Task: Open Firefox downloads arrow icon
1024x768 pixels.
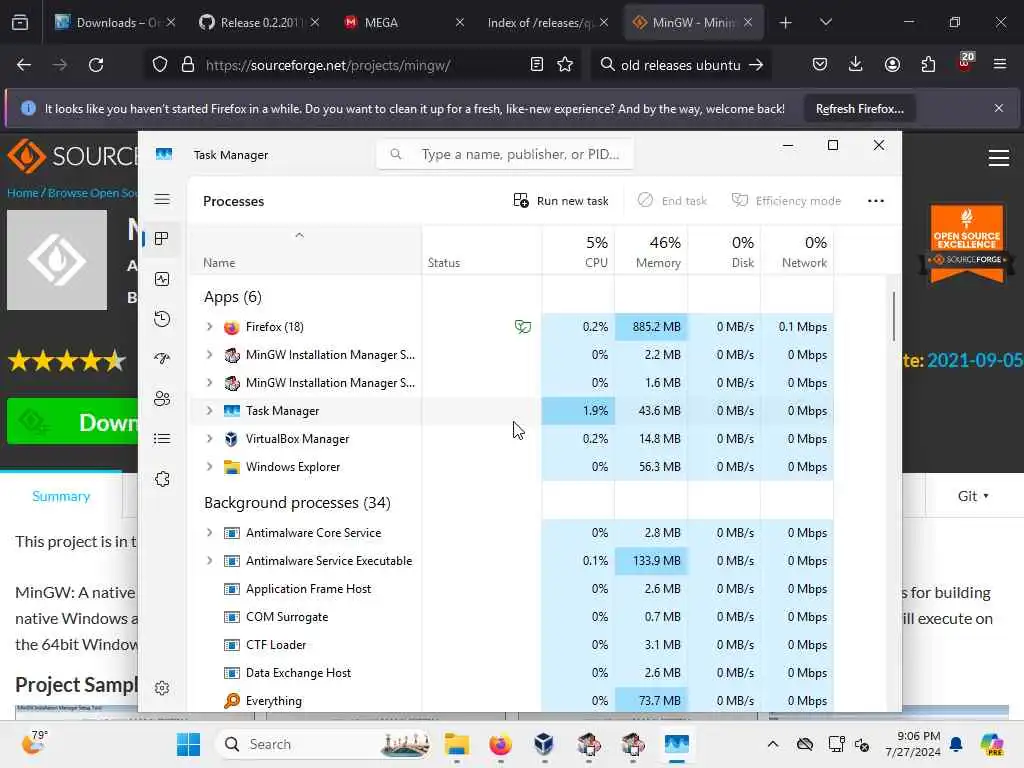Action: pos(856,64)
